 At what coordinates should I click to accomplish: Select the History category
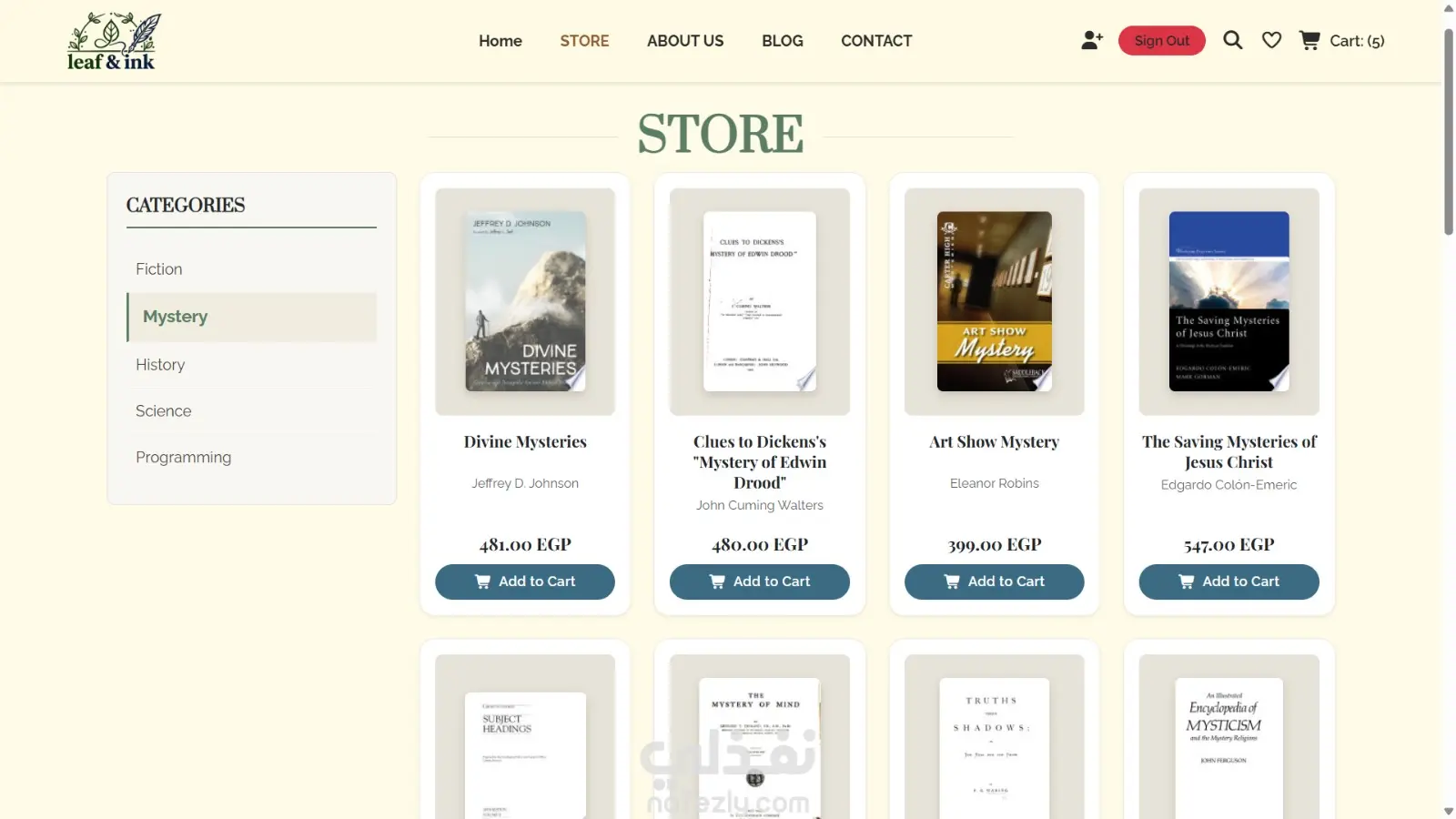pos(251,365)
